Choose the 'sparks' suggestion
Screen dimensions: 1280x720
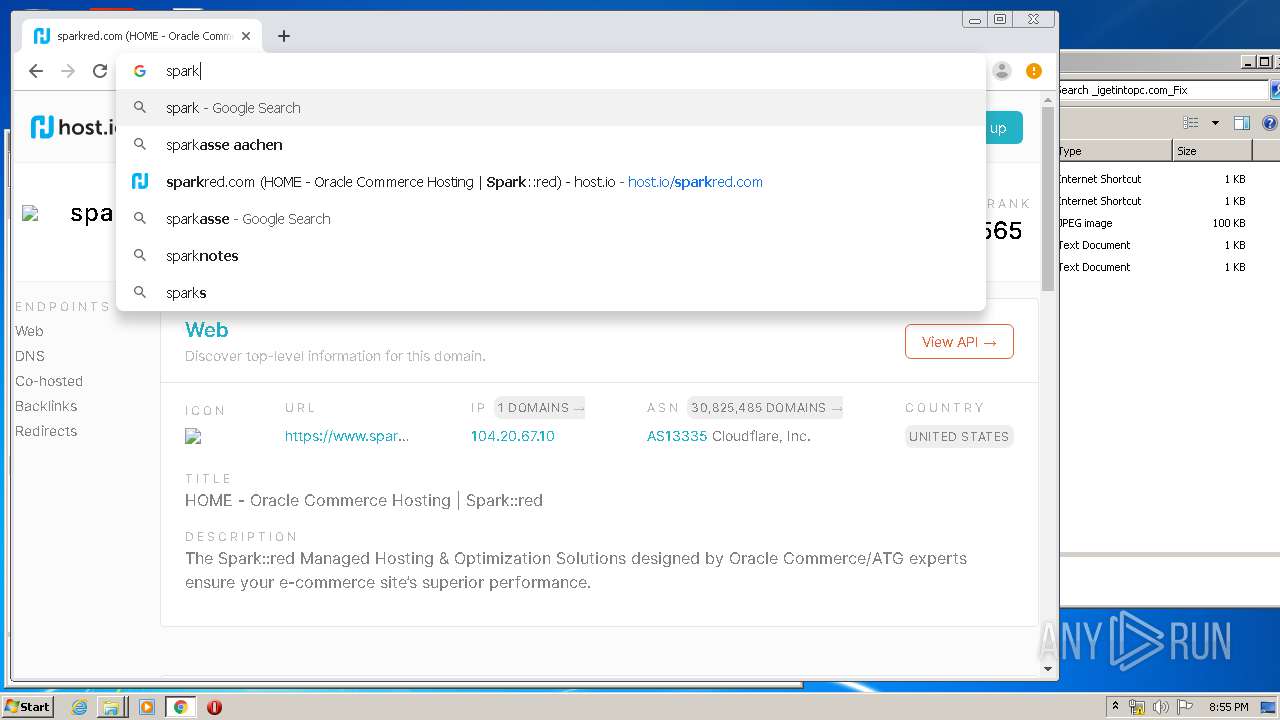(551, 293)
